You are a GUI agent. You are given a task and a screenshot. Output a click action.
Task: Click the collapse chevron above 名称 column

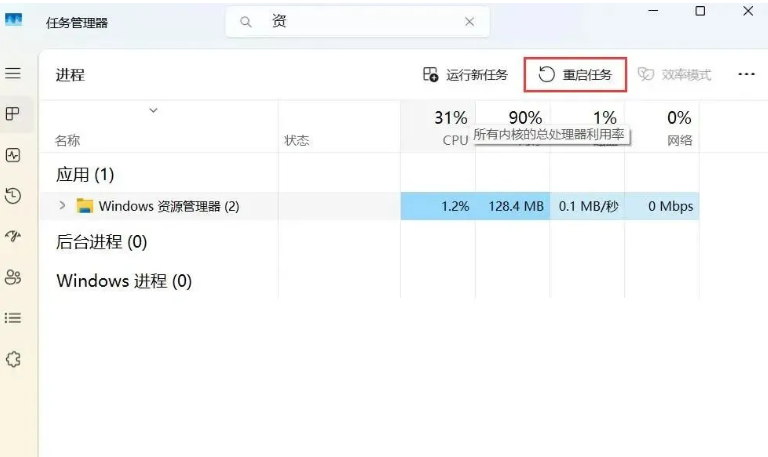pyautogui.click(x=153, y=110)
